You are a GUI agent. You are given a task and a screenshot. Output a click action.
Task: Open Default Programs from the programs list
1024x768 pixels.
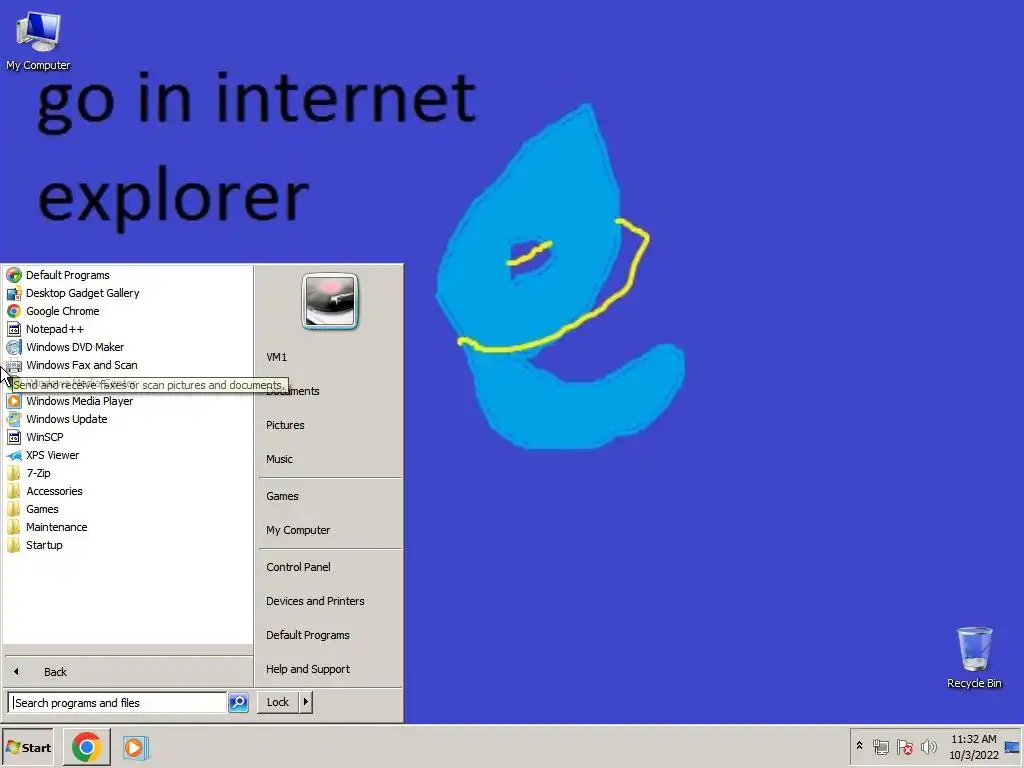pos(127,275)
